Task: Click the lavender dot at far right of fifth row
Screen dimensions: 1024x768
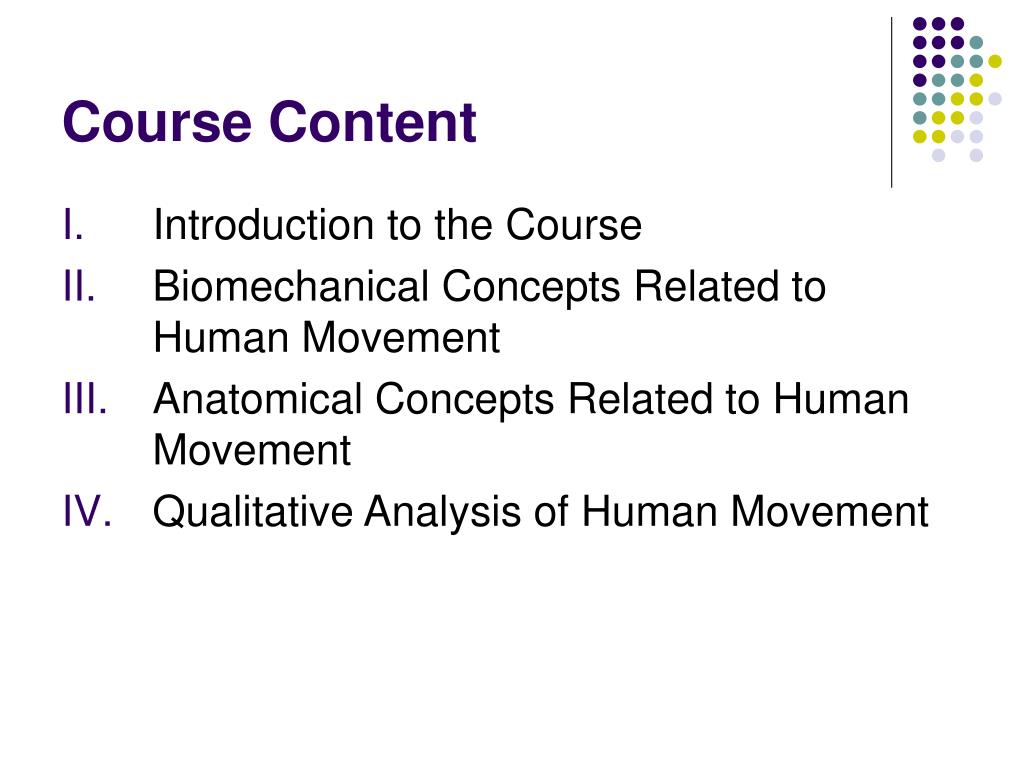Action: (995, 99)
